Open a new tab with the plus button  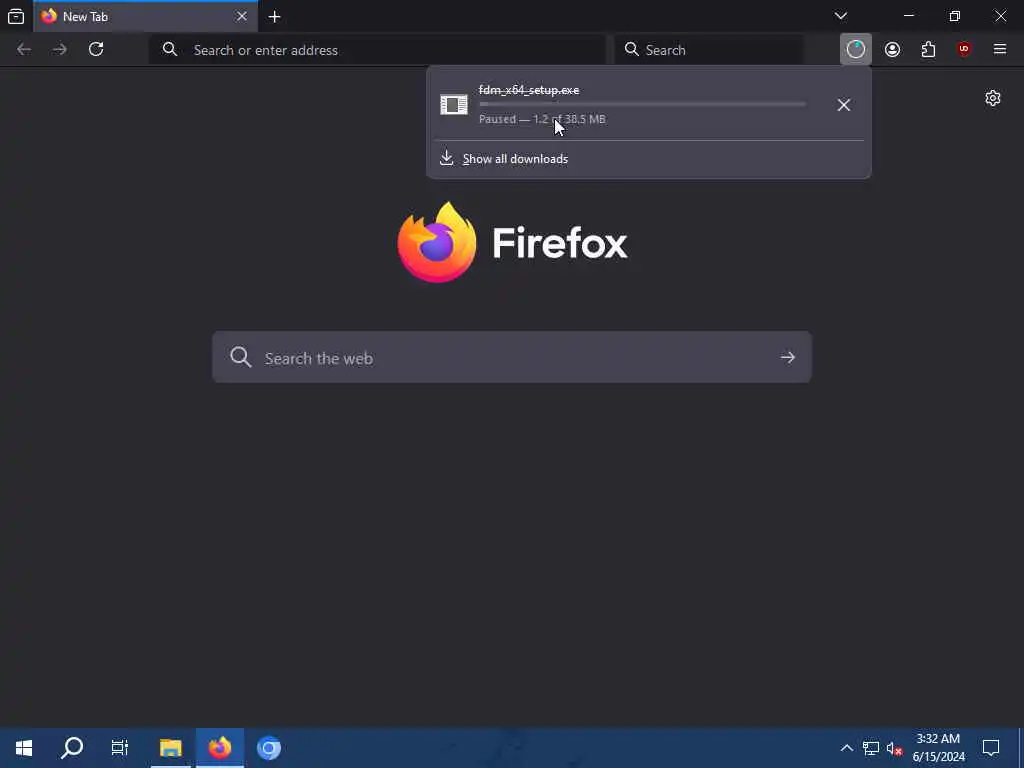tap(275, 17)
